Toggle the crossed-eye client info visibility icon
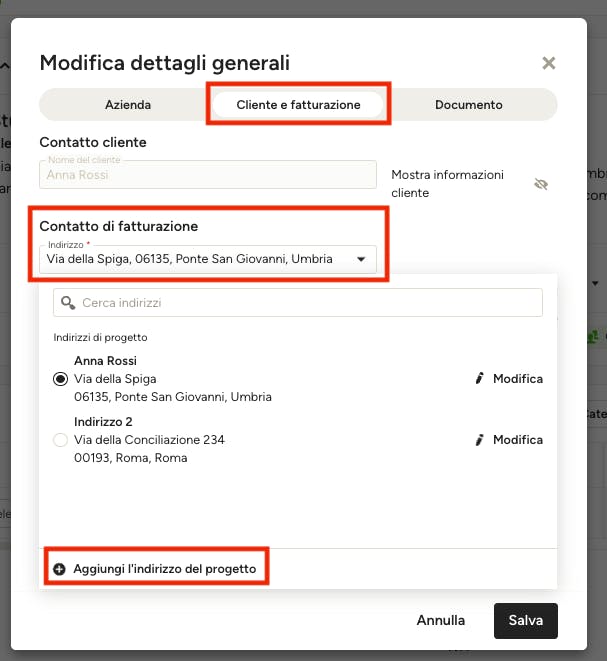The width and height of the screenshot is (607, 661). [x=541, y=184]
